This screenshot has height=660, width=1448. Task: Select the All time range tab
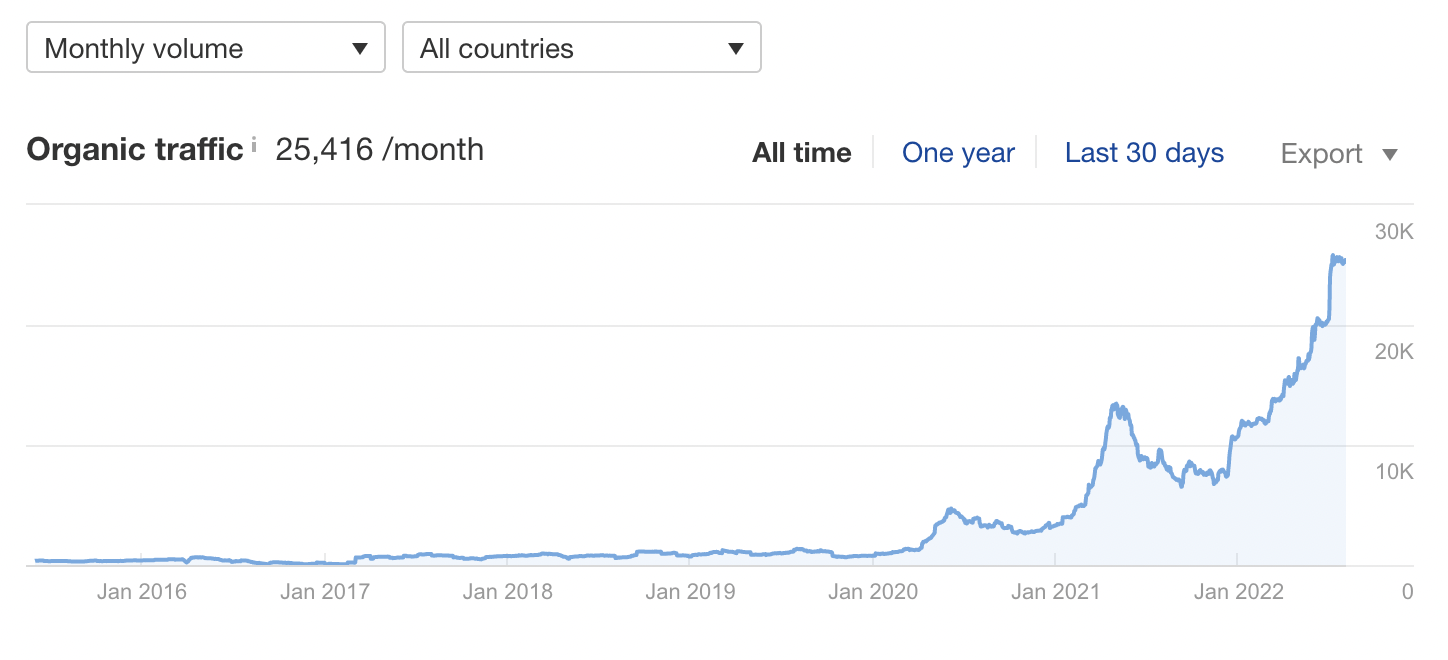802,153
